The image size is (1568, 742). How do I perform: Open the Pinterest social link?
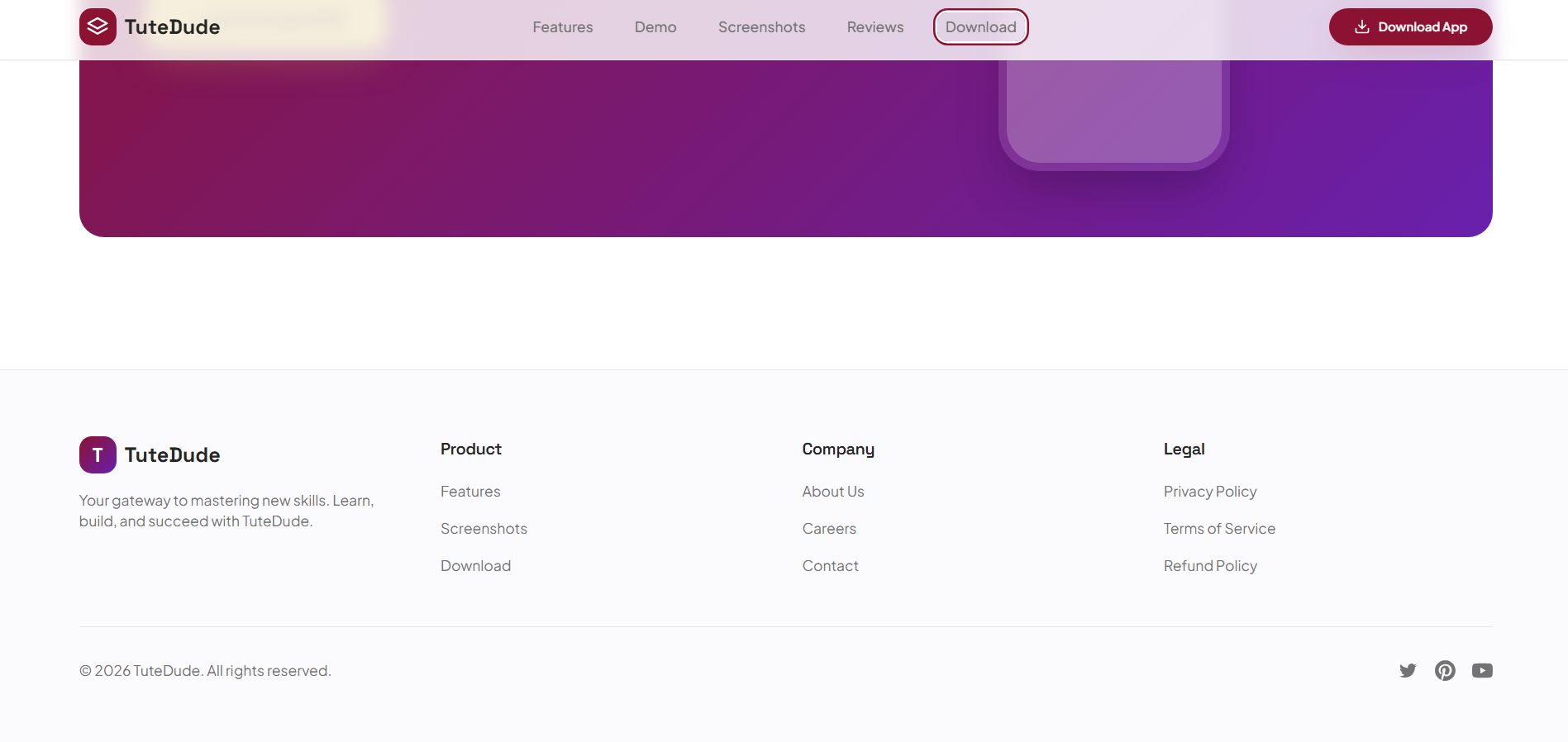click(x=1445, y=670)
